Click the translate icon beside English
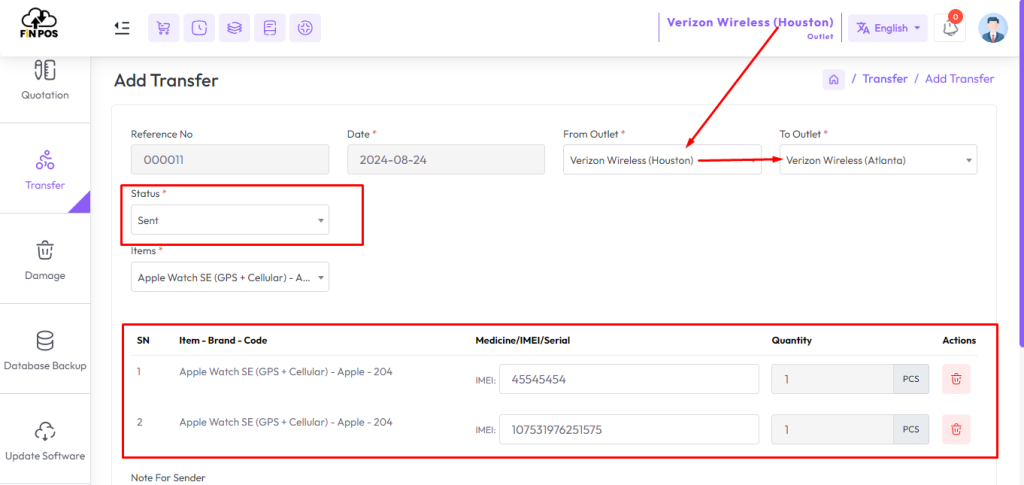Screen dimensions: 1024x485 coord(863,28)
